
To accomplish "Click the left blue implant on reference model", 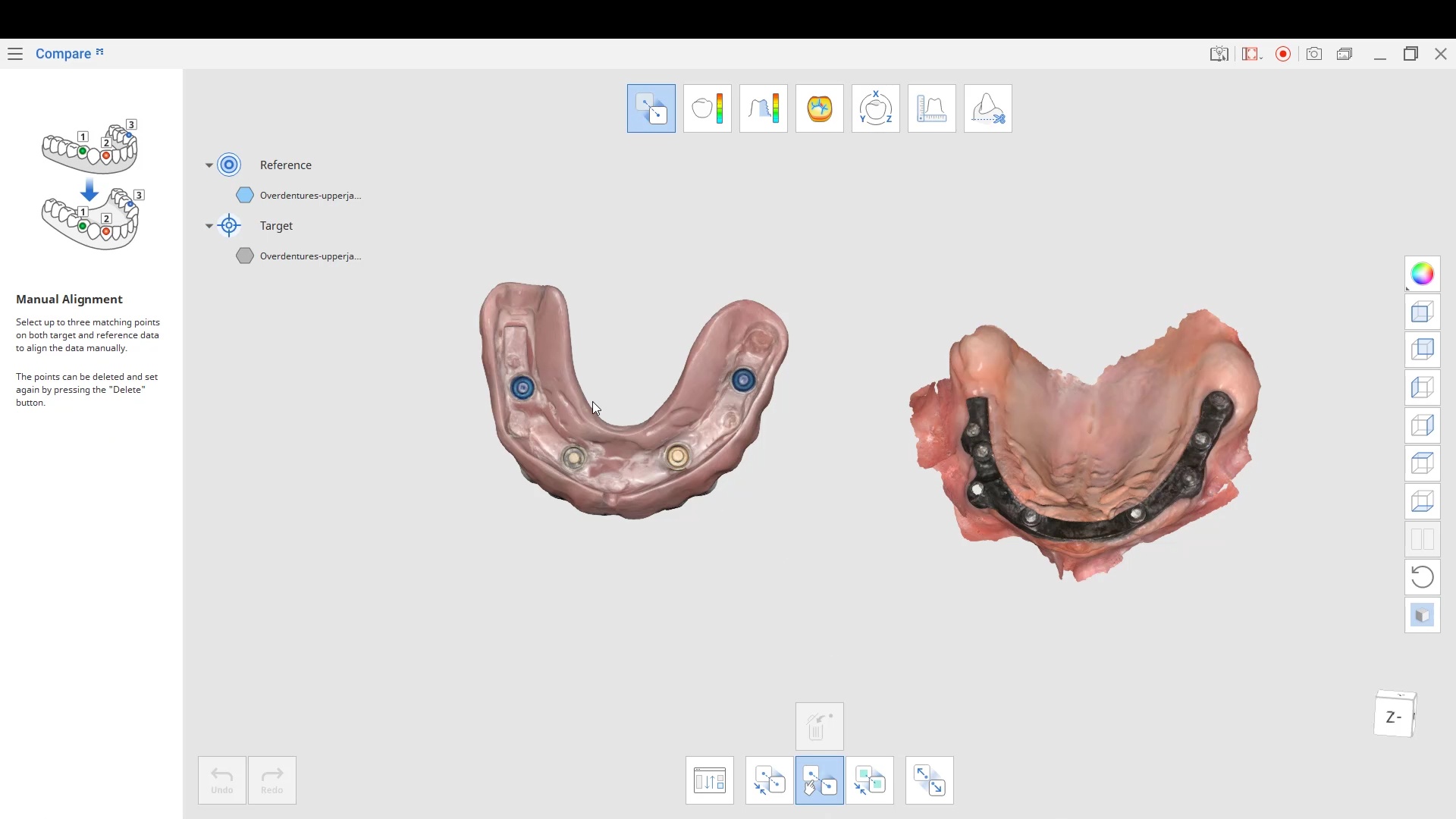I will click(522, 388).
